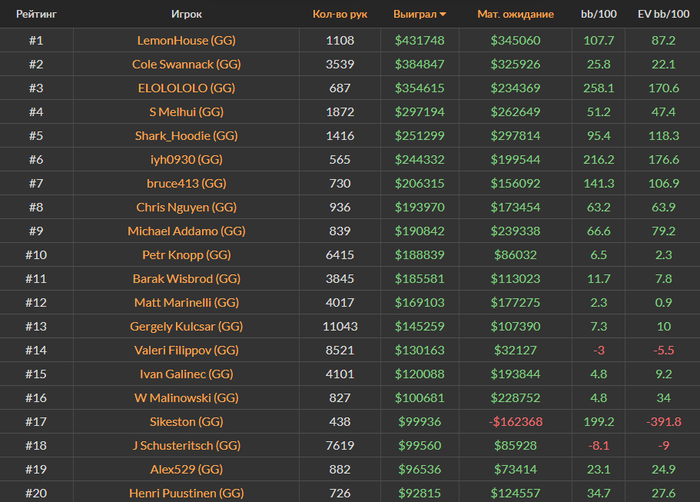Open Shark_Hoodie (GG) profile
Image resolution: width=700 pixels, height=502 pixels.
[186, 136]
